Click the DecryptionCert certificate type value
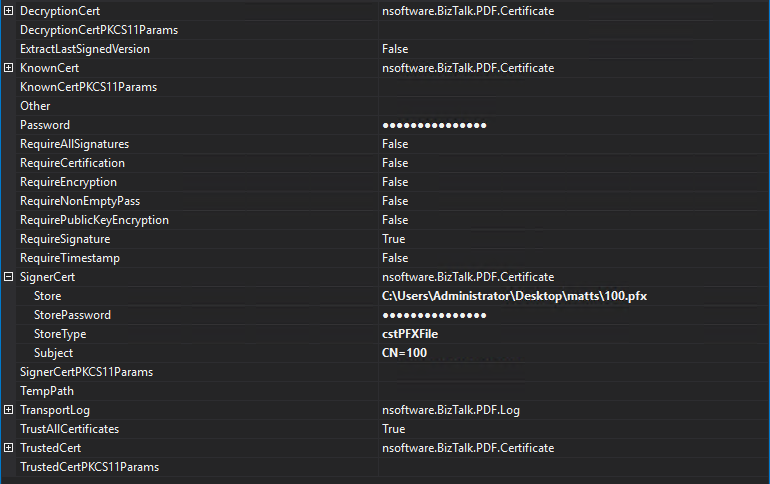This screenshot has height=484, width=770. [x=468, y=11]
